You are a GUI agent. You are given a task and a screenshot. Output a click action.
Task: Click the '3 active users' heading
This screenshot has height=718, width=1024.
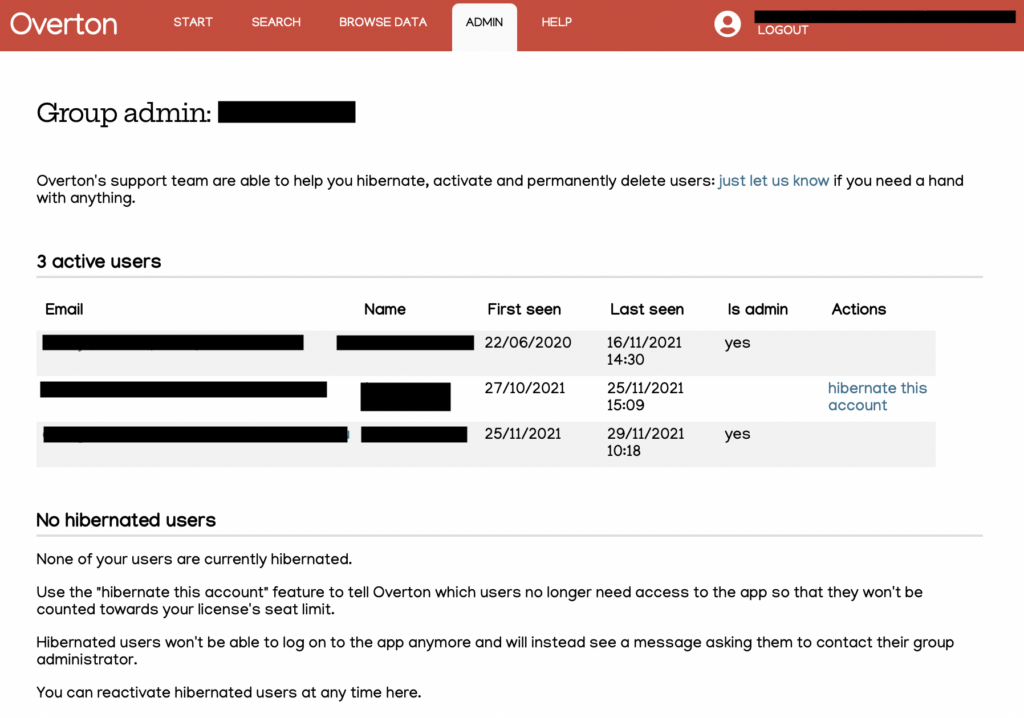point(99,261)
